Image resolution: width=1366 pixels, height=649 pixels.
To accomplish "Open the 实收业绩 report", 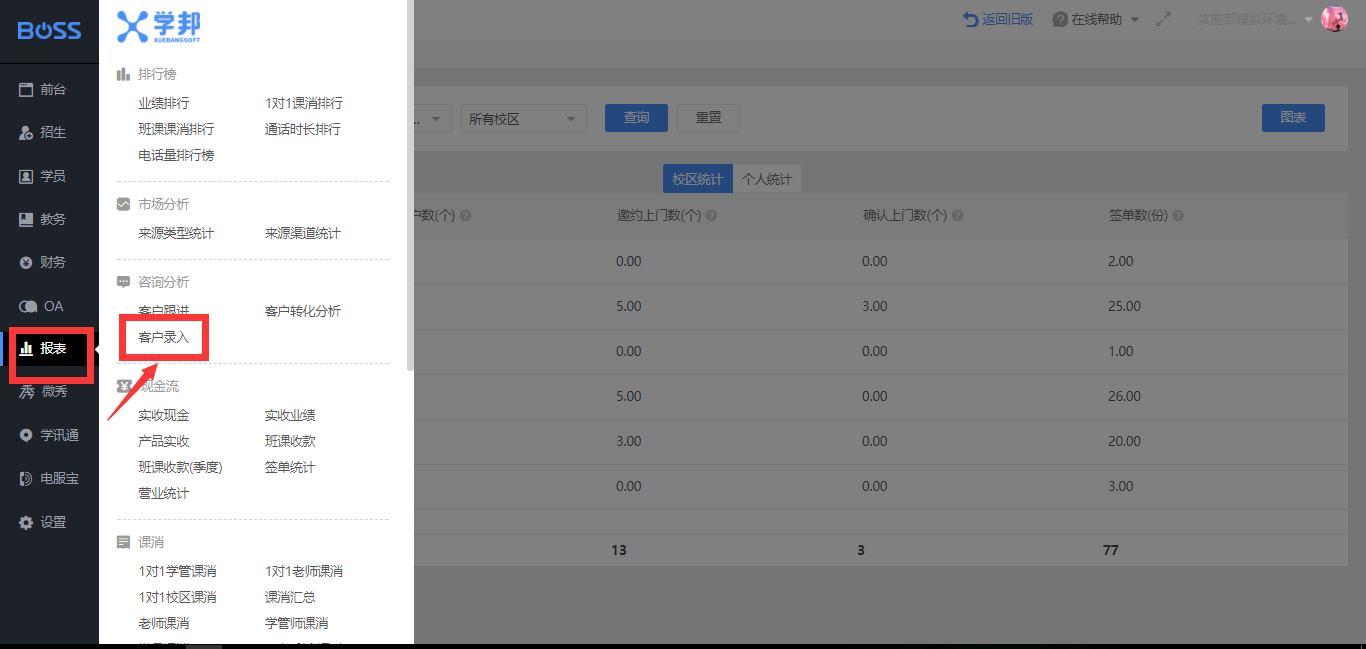I will (x=290, y=415).
